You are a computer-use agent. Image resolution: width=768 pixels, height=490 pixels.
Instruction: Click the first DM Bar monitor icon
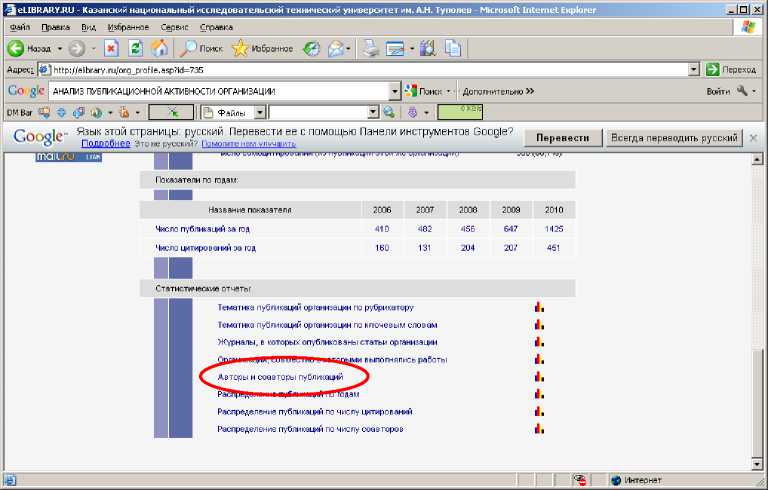click(x=45, y=113)
